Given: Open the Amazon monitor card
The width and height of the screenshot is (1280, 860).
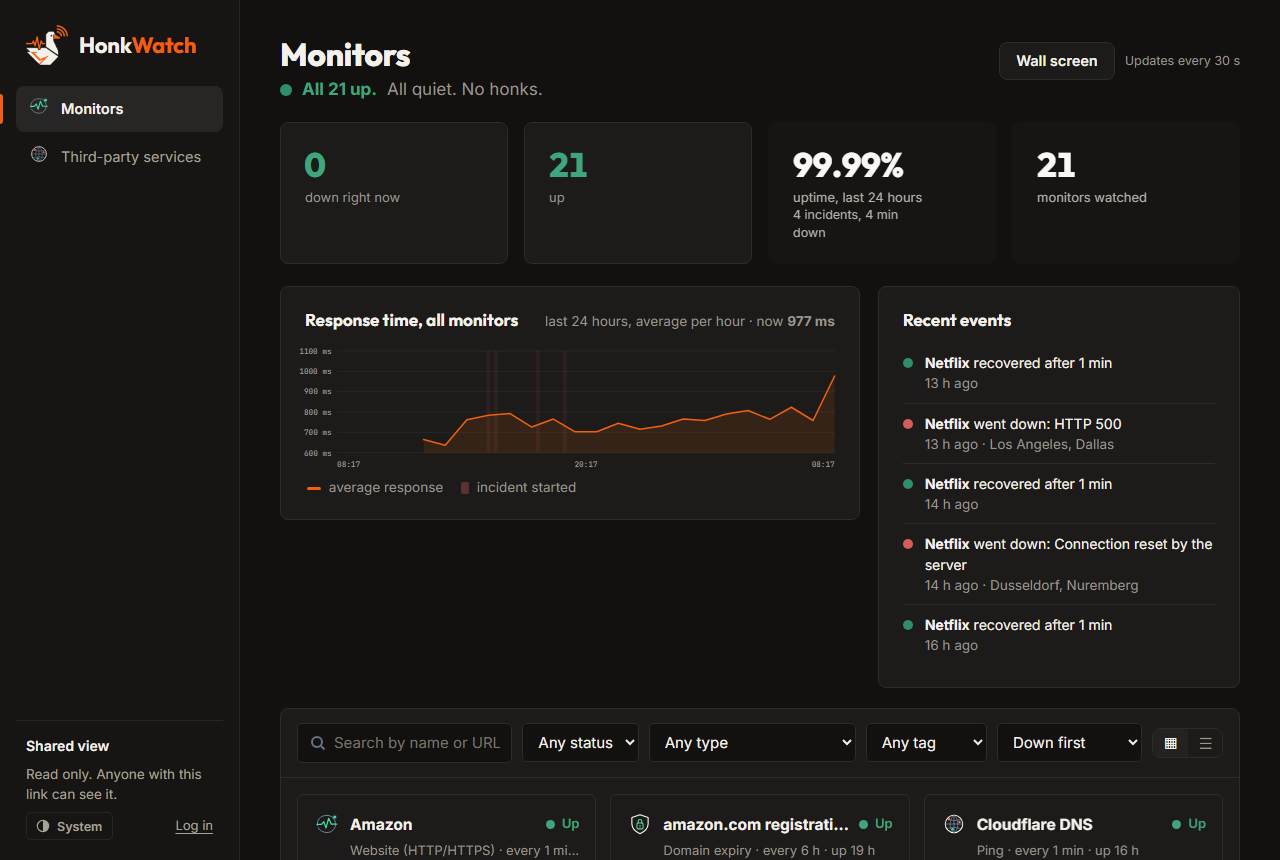Looking at the screenshot, I should point(446,827).
